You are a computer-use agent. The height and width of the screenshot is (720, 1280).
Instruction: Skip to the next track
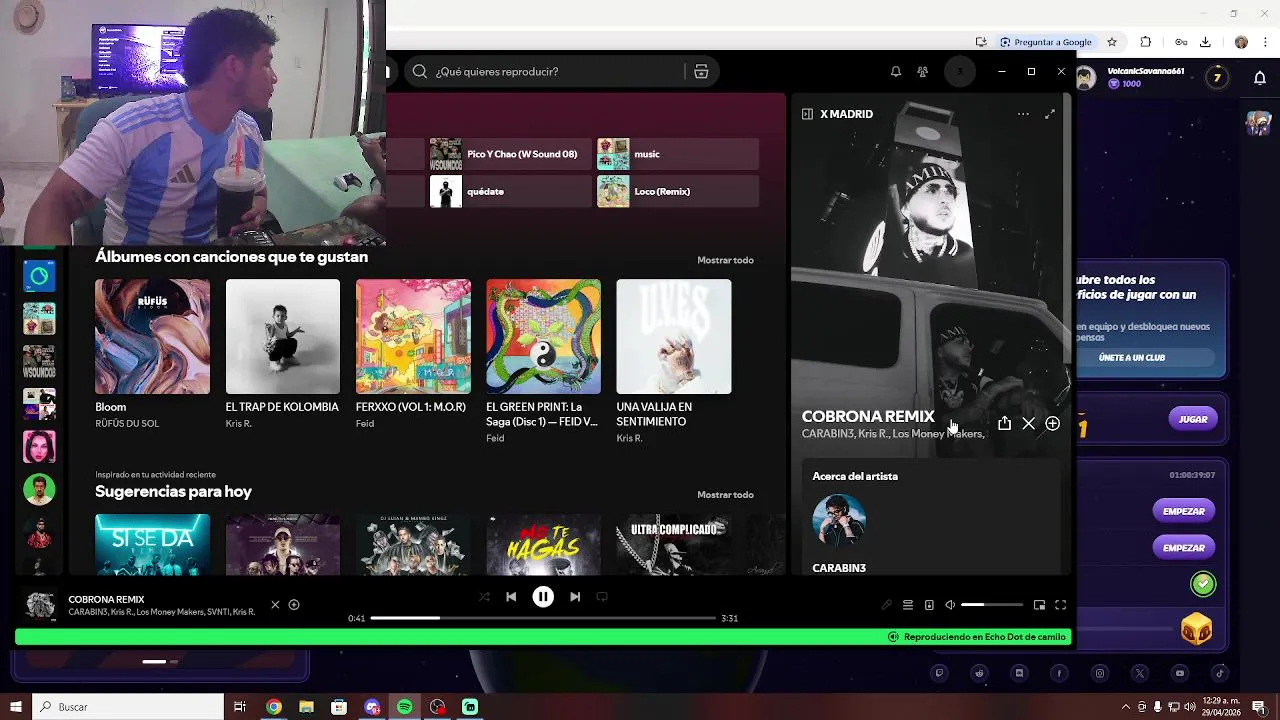(575, 597)
